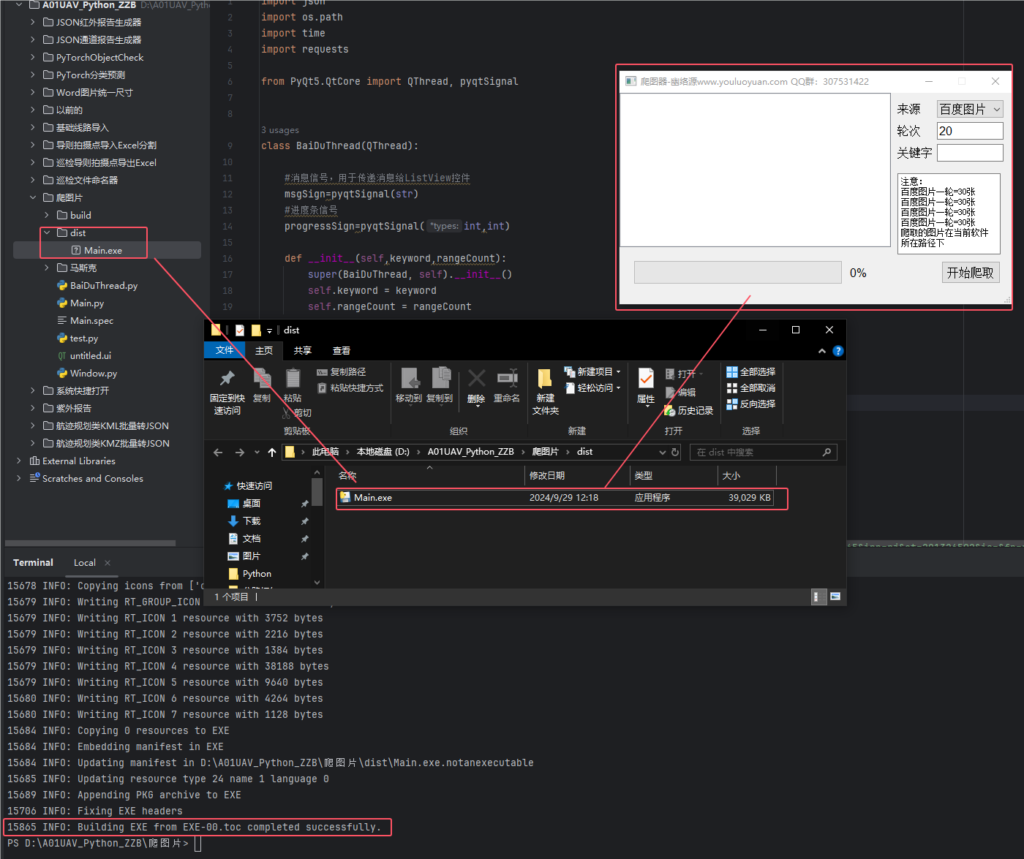The width and height of the screenshot is (1024, 859).
Task: Click the 复制到 icon in the ribbon
Action: (x=441, y=379)
